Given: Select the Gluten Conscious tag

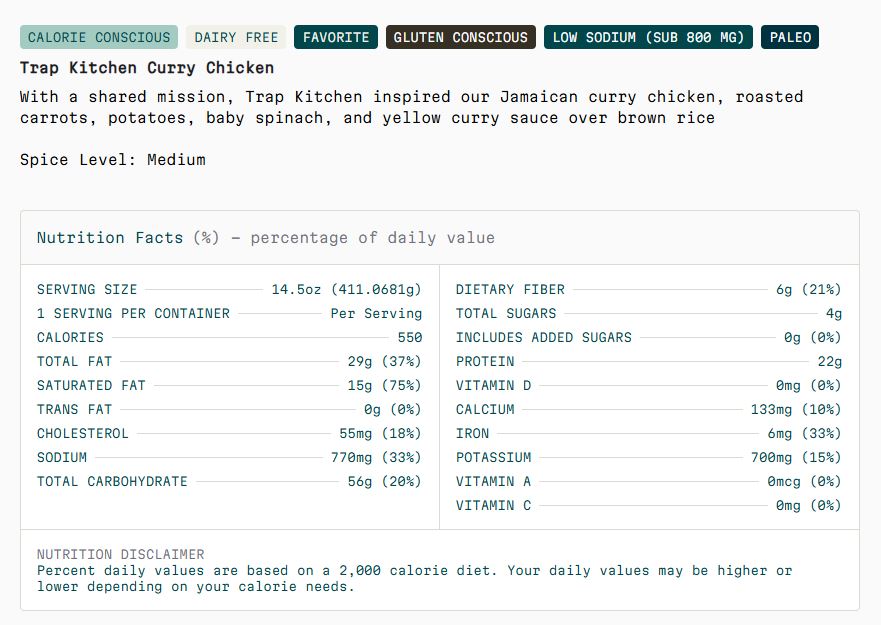Looking at the screenshot, I should [461, 37].
